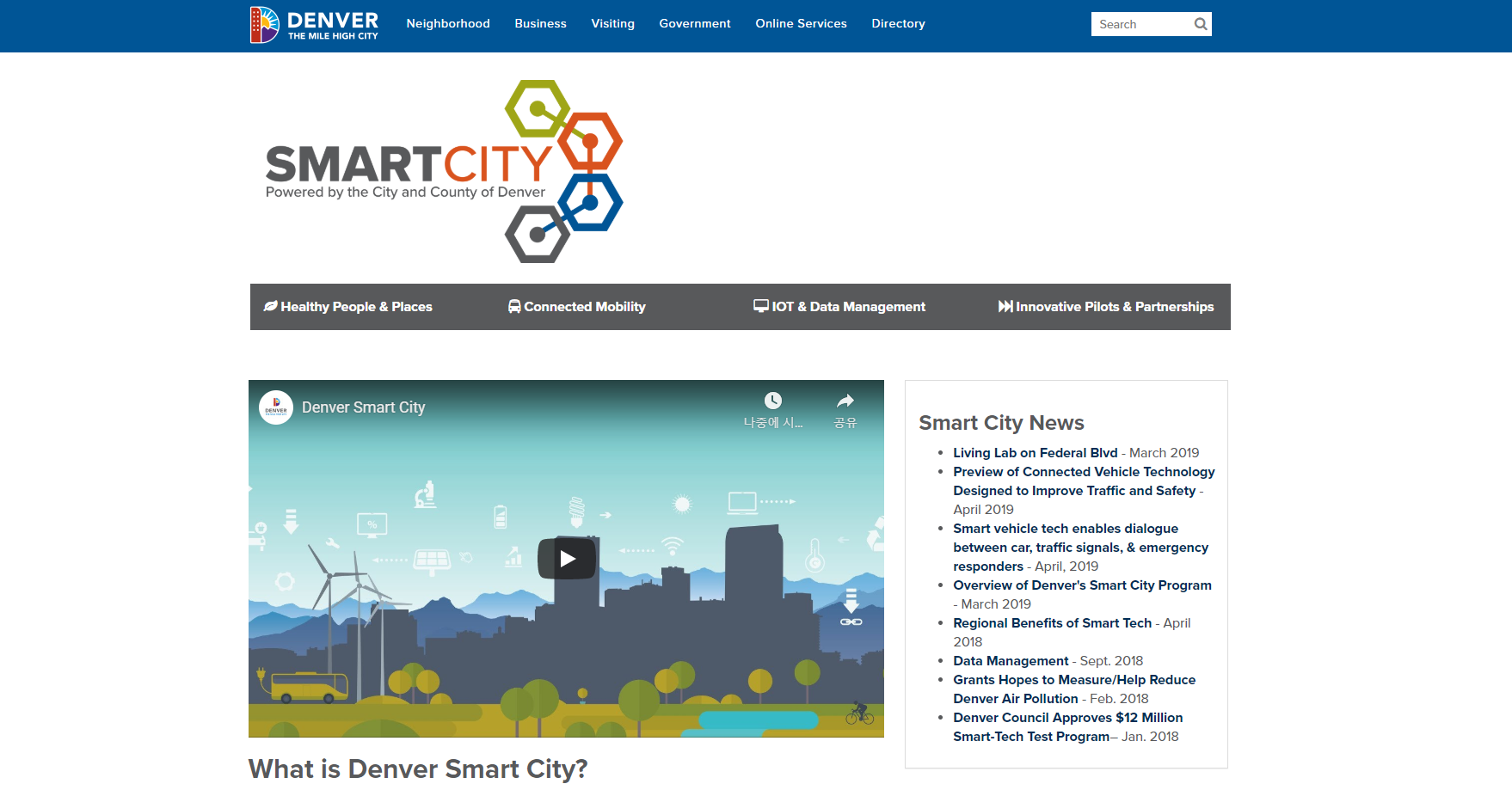Click the skip icon for Innovative Pilots
Image resolution: width=1512 pixels, height=790 pixels.
coord(1005,306)
